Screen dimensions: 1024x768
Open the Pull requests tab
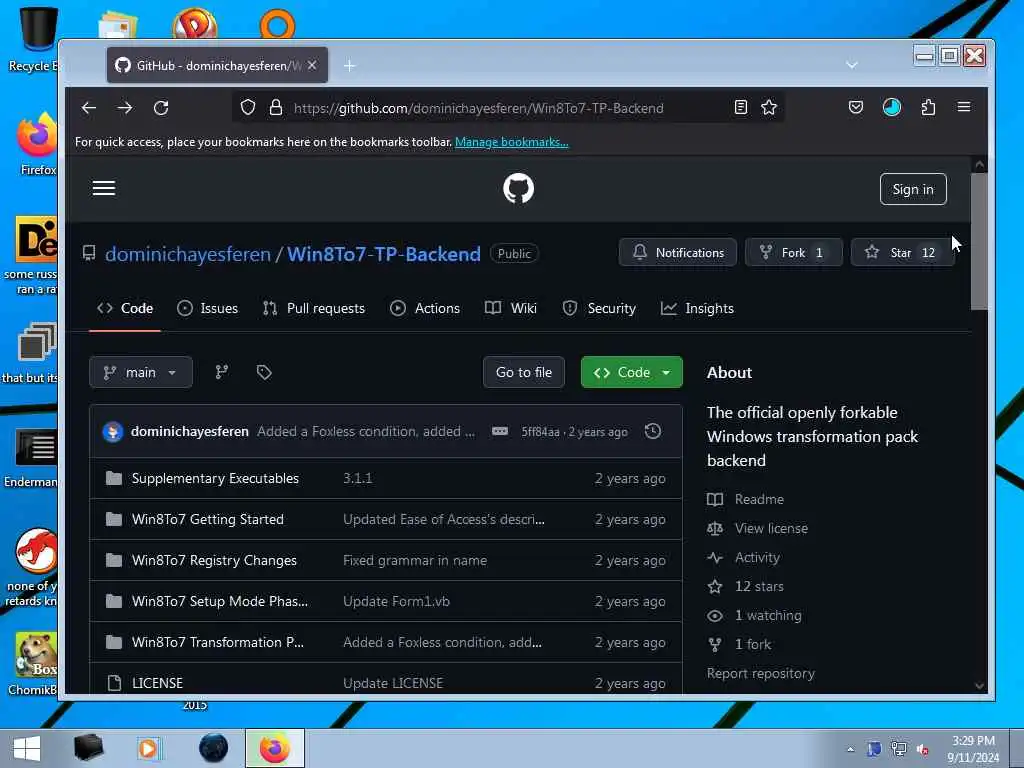(313, 308)
